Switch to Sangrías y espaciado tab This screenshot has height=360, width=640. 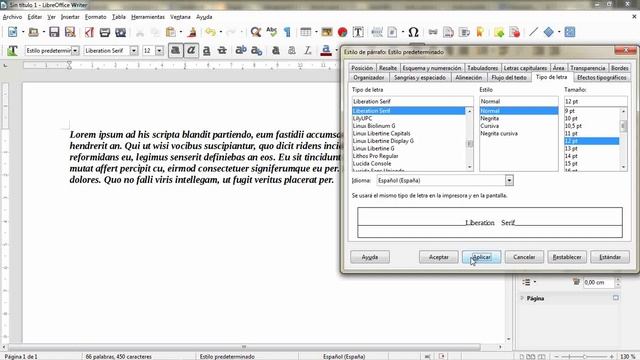420,77
